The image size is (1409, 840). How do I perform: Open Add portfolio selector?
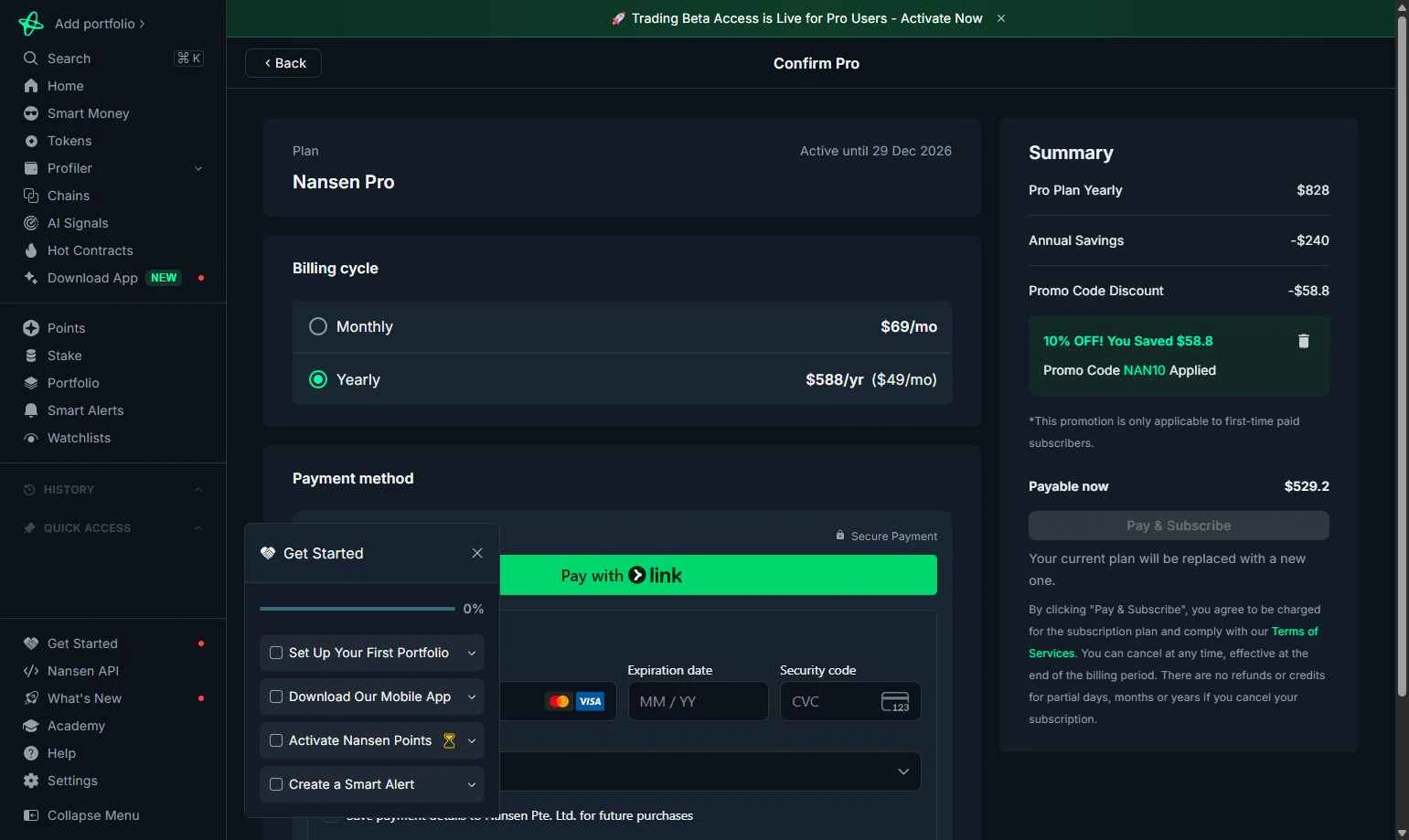pos(100,24)
